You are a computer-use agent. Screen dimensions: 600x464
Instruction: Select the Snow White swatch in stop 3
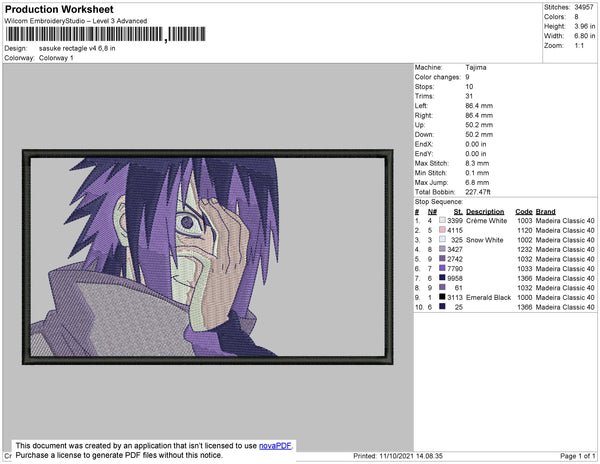pos(442,239)
